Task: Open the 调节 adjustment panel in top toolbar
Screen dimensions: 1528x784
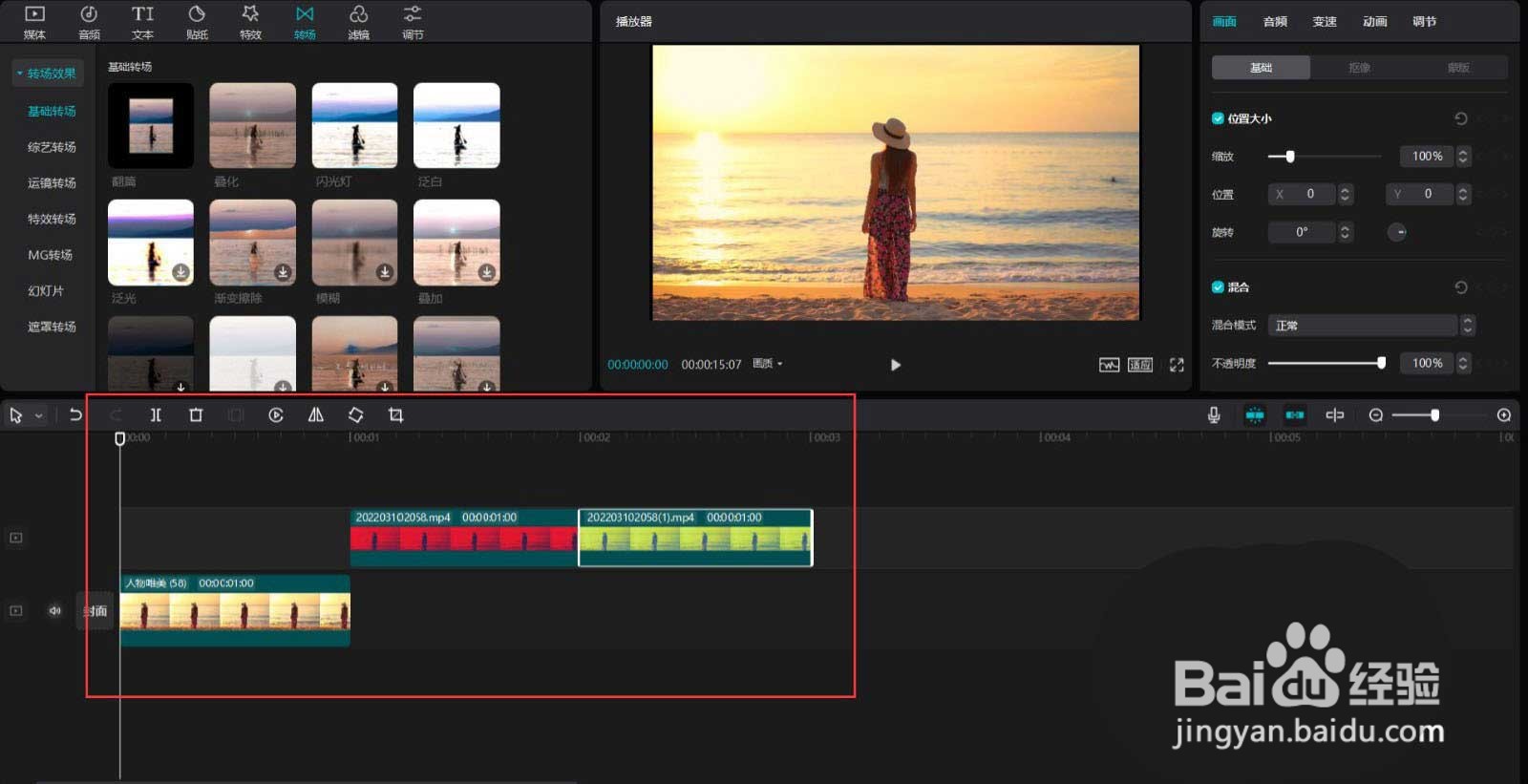Action: (413, 21)
